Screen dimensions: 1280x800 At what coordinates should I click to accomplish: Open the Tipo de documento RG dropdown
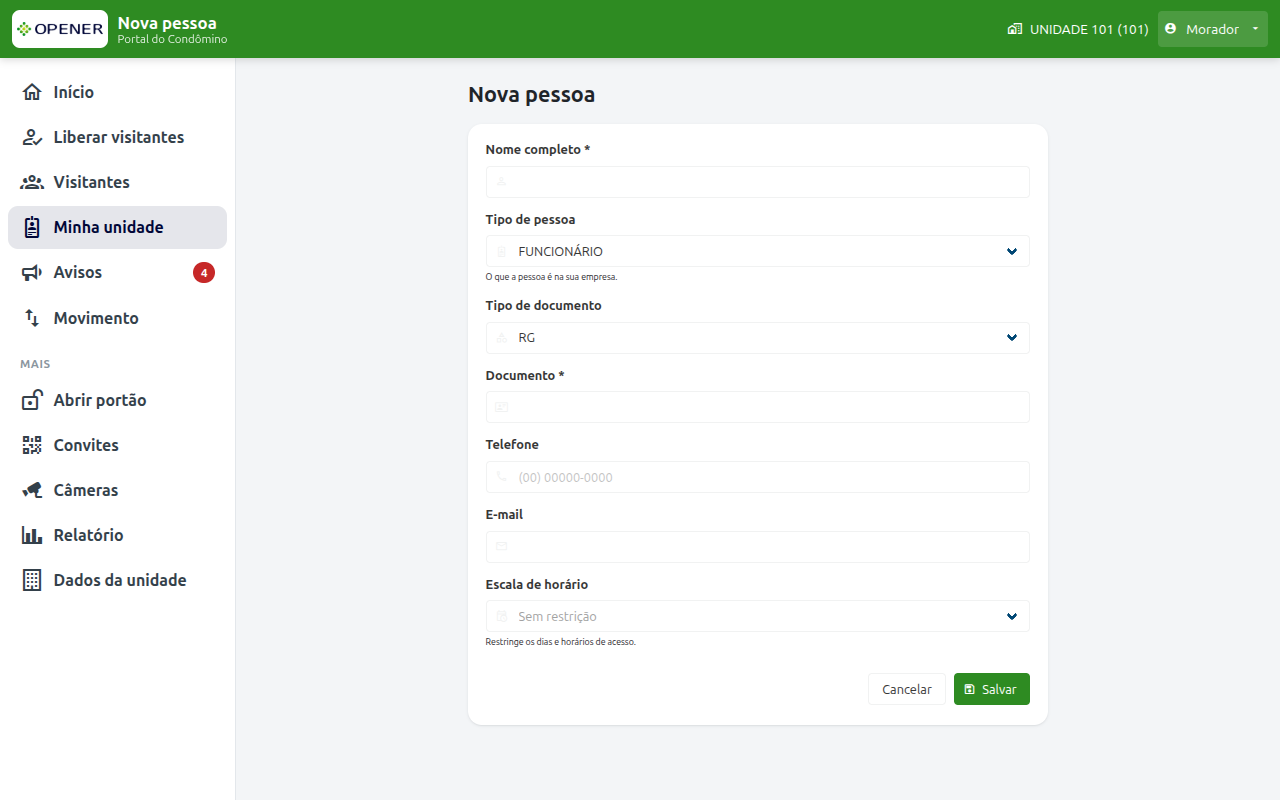(x=758, y=338)
